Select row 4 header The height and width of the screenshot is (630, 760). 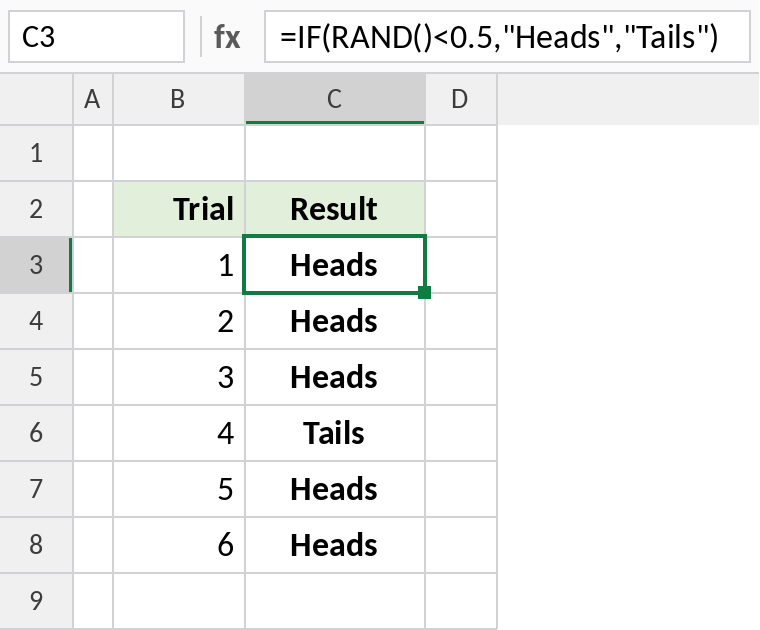tap(36, 321)
